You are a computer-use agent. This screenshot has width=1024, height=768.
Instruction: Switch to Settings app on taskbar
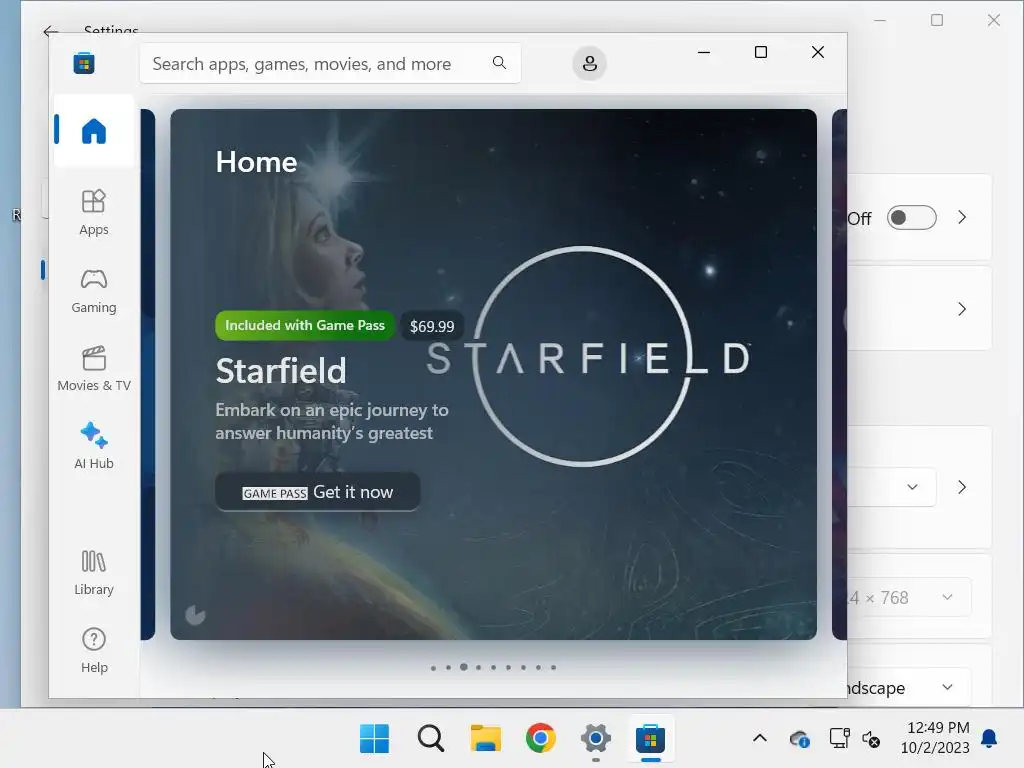point(596,739)
